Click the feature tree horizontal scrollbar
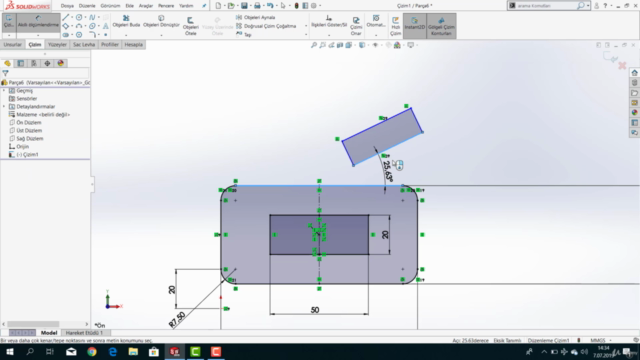 click(33, 324)
